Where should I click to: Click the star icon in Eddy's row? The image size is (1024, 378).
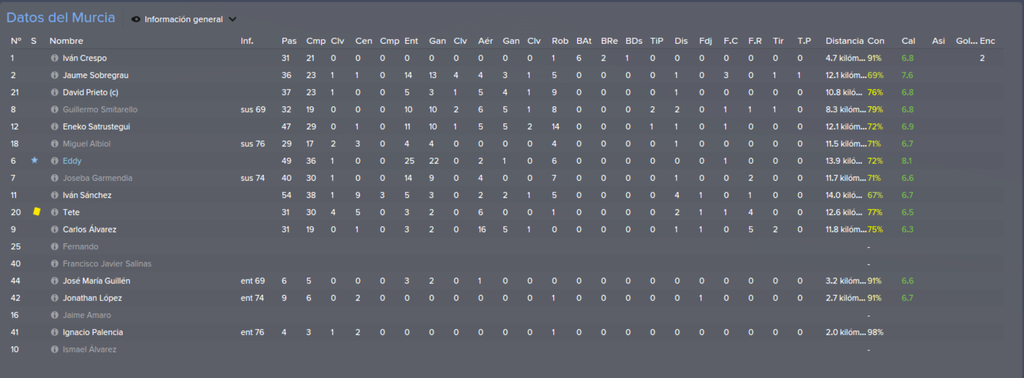click(x=35, y=161)
